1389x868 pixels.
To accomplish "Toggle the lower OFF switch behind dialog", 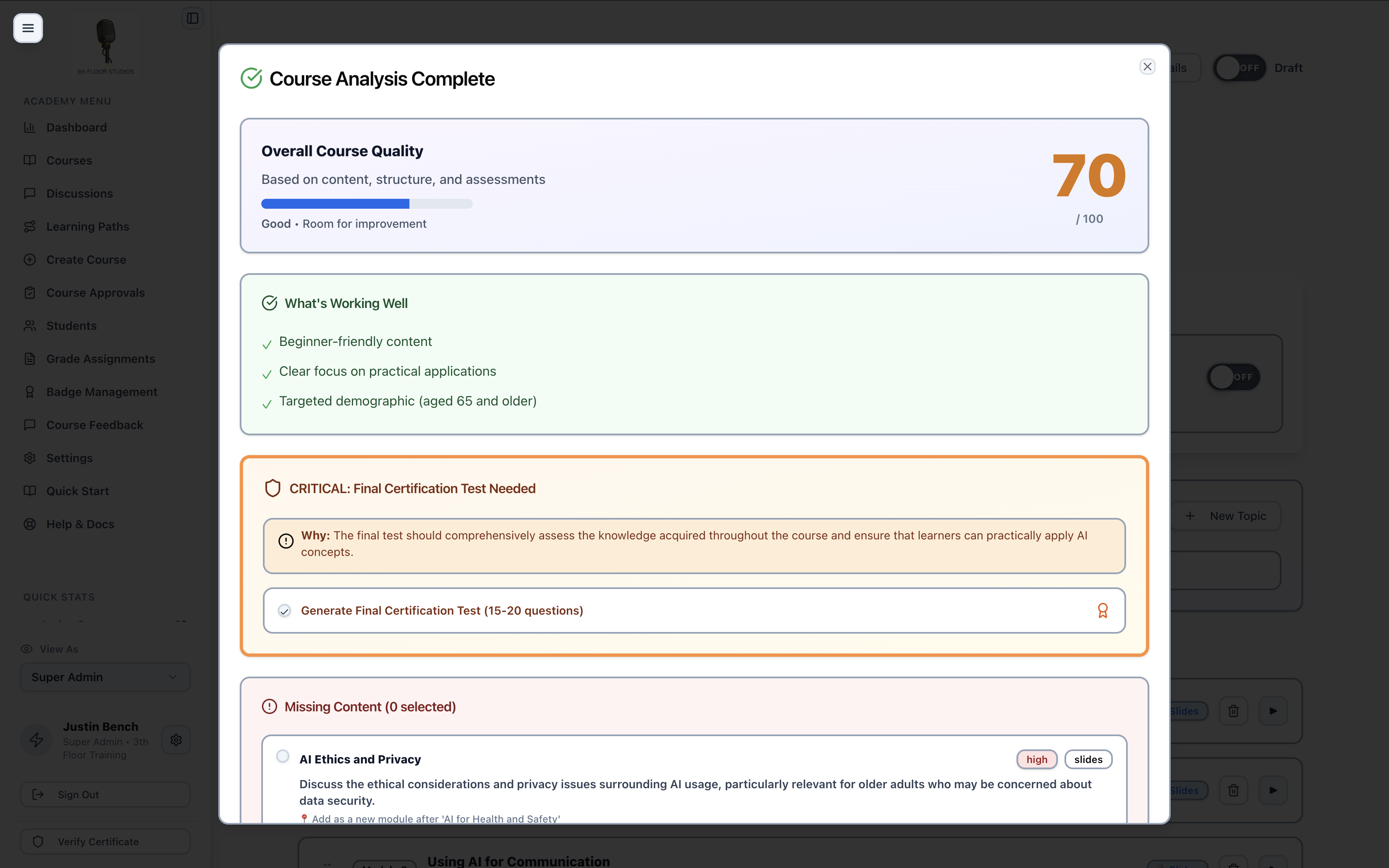I will point(1233,377).
